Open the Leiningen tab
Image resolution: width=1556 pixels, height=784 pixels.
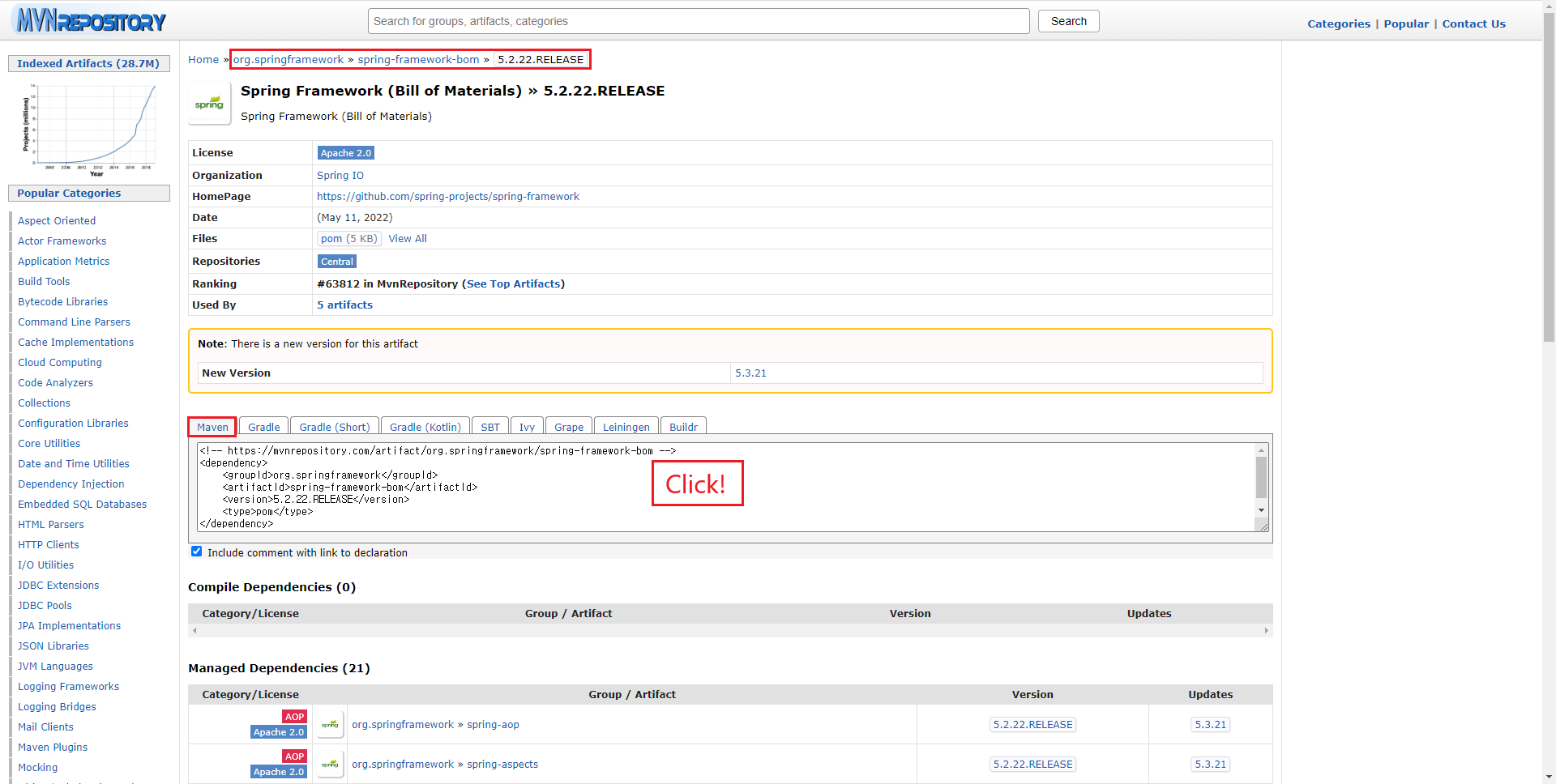click(626, 427)
